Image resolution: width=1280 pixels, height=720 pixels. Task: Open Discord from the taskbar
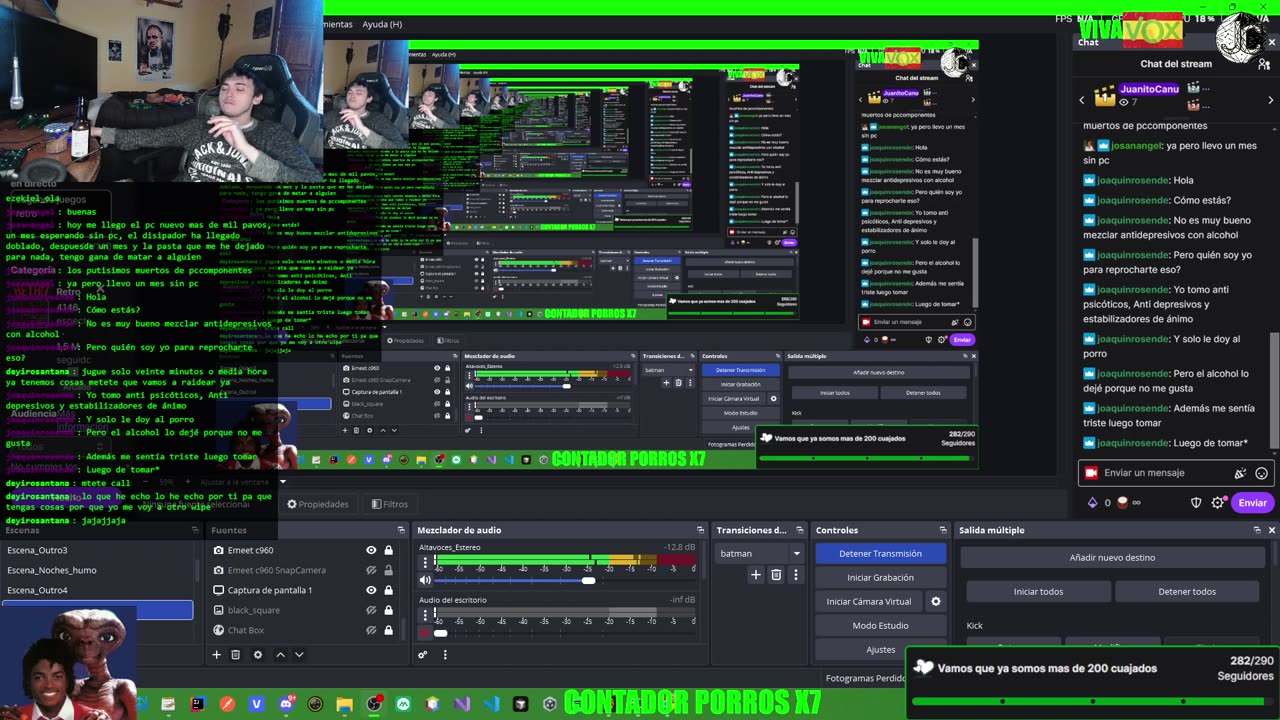[286, 704]
